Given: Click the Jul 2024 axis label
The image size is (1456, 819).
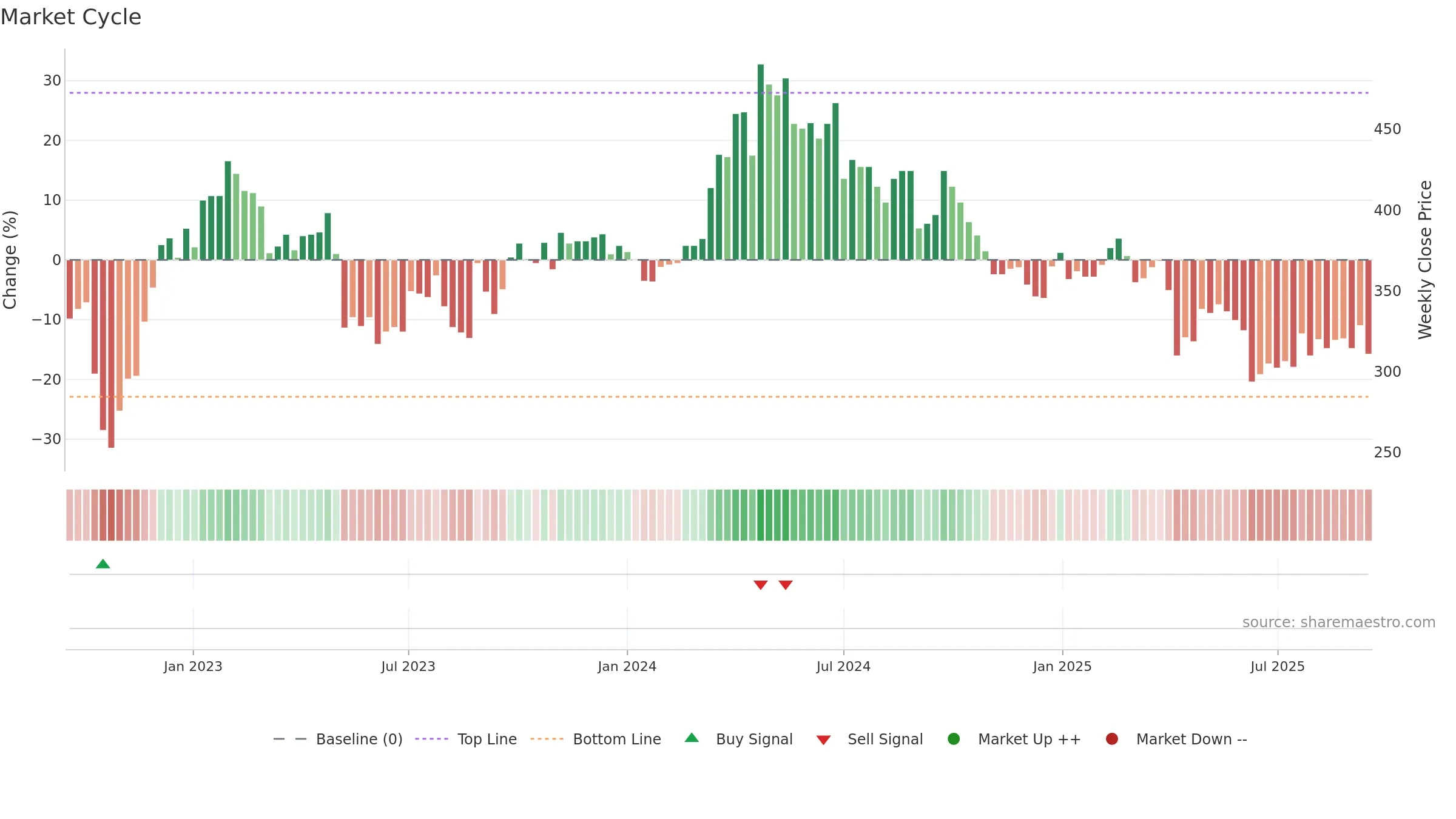Looking at the screenshot, I should pos(843,667).
